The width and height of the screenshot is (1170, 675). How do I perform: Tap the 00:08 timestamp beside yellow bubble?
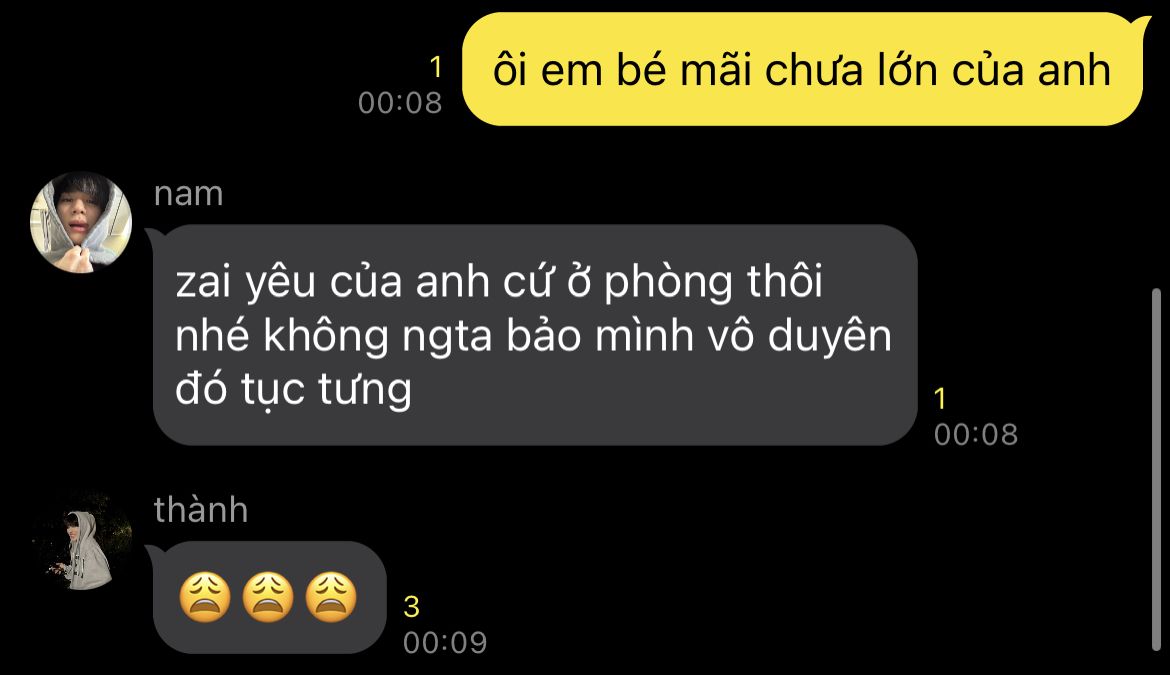[x=400, y=103]
